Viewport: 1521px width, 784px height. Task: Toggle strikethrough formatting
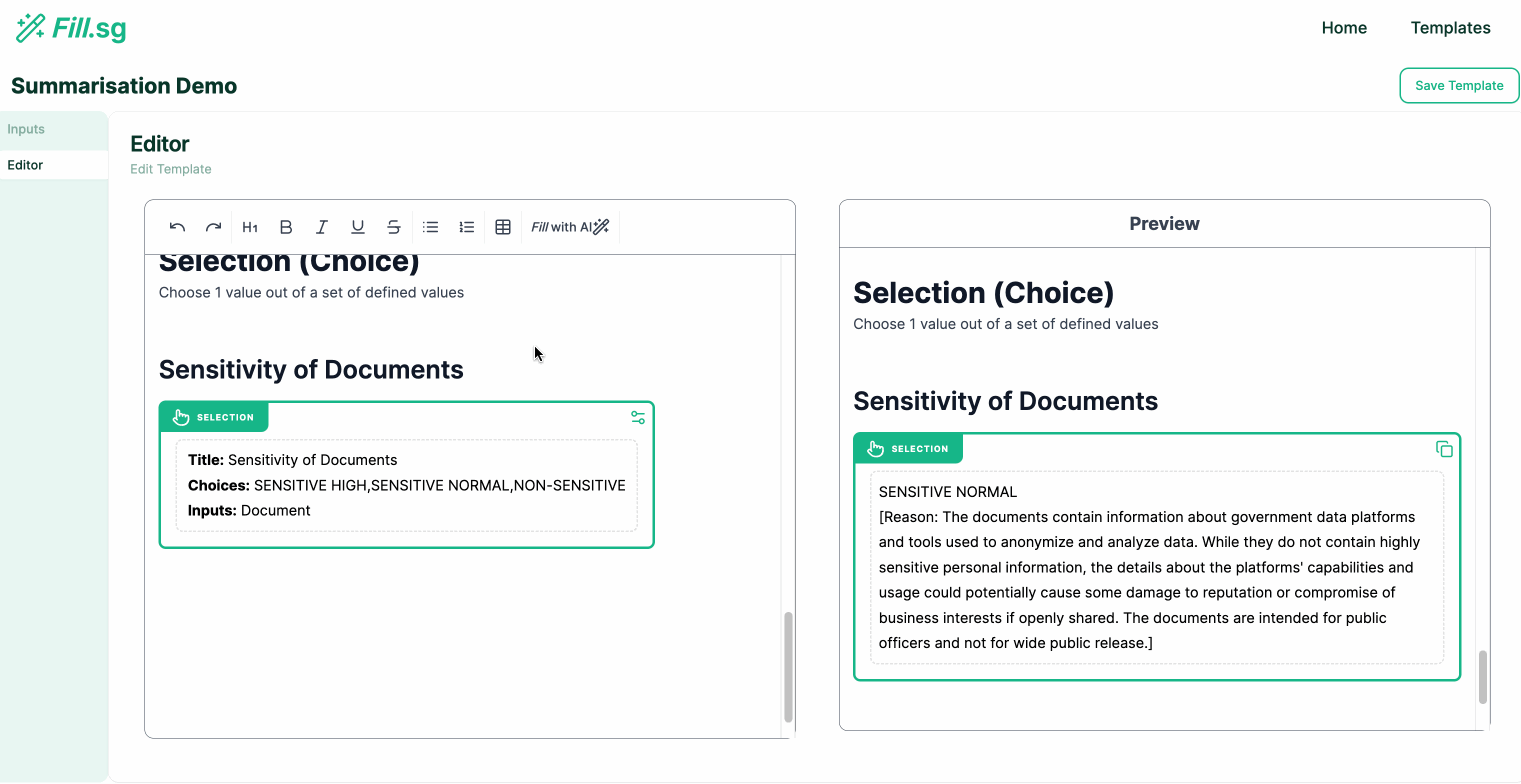click(394, 227)
